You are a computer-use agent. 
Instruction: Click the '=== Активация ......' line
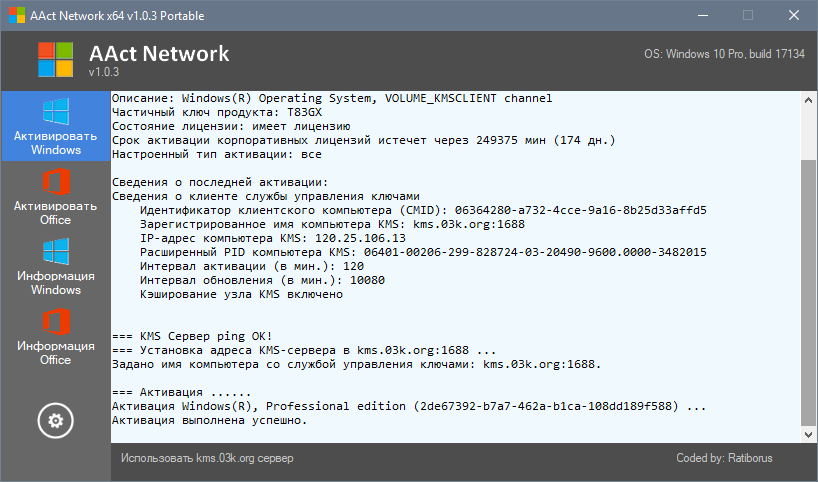pos(182,392)
